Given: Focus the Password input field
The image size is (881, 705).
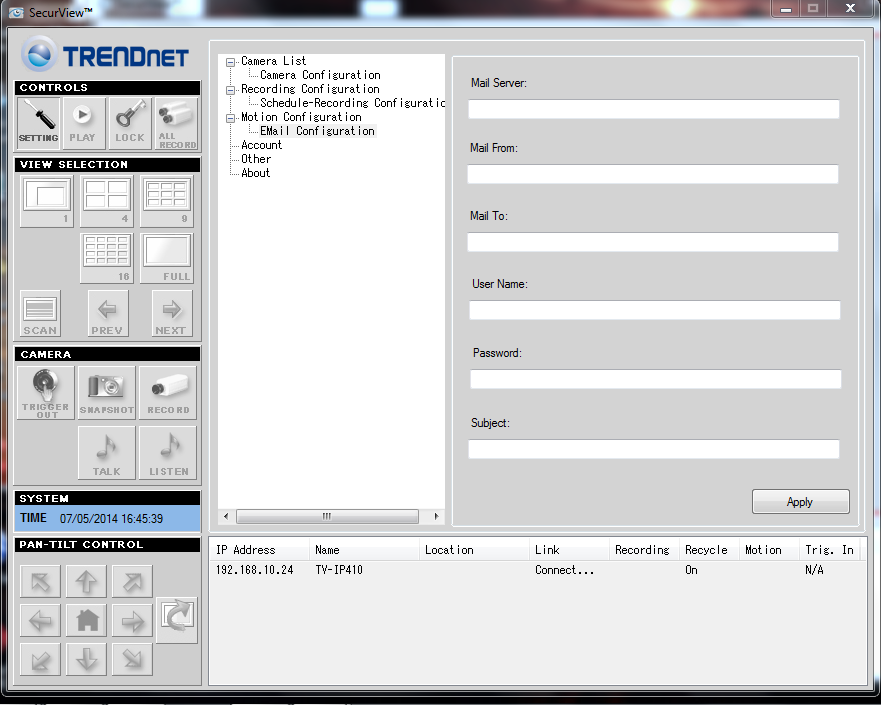Looking at the screenshot, I should 656,379.
